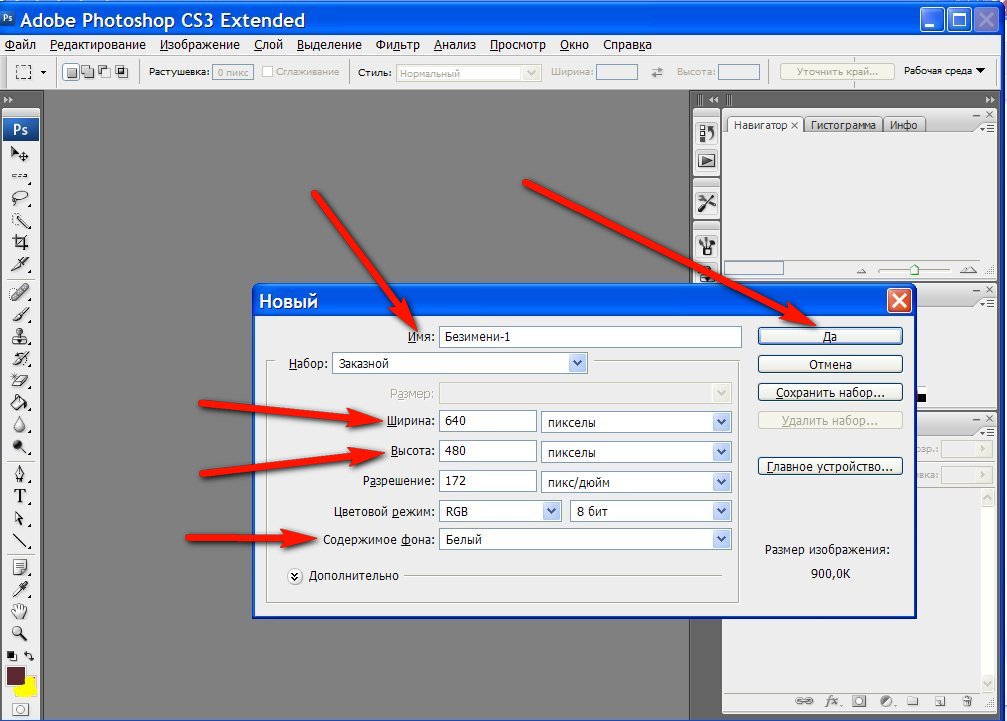Open the Ширина units dropdown
1007x721 pixels.
(x=721, y=422)
